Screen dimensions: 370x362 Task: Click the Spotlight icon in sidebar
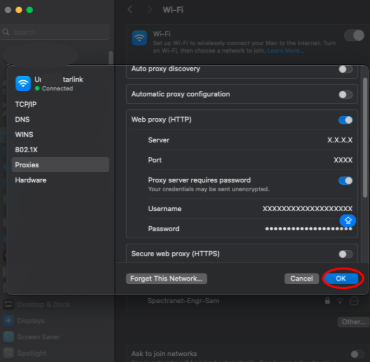(9, 353)
